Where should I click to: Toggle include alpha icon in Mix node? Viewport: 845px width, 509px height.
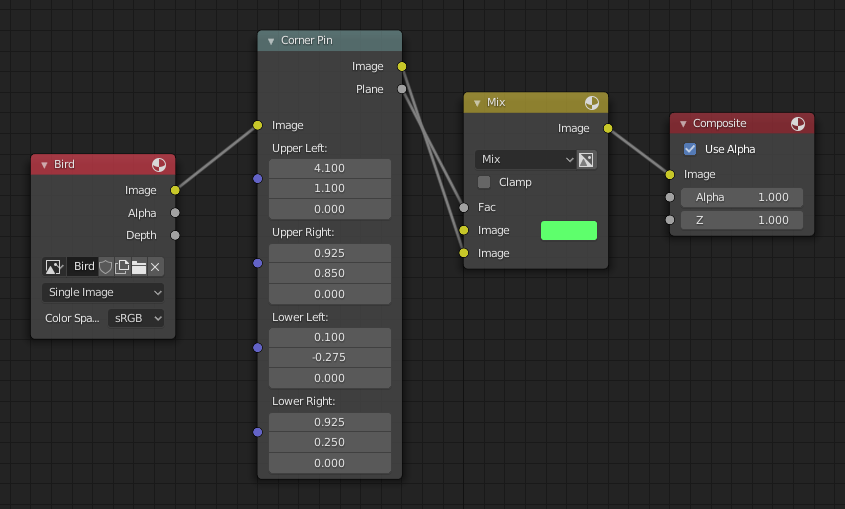click(x=586, y=159)
